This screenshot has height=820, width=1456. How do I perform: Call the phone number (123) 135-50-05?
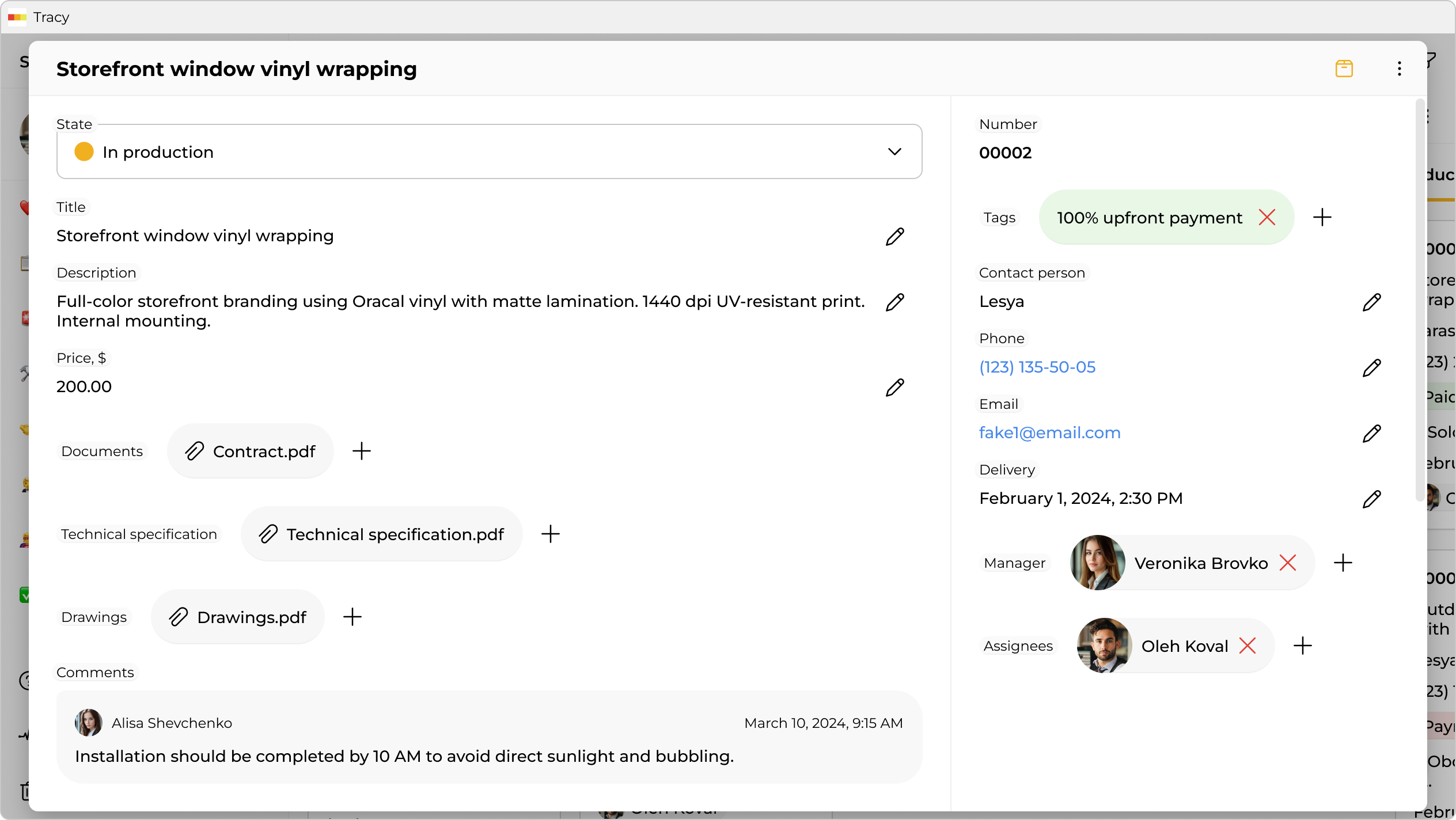pyautogui.click(x=1037, y=367)
